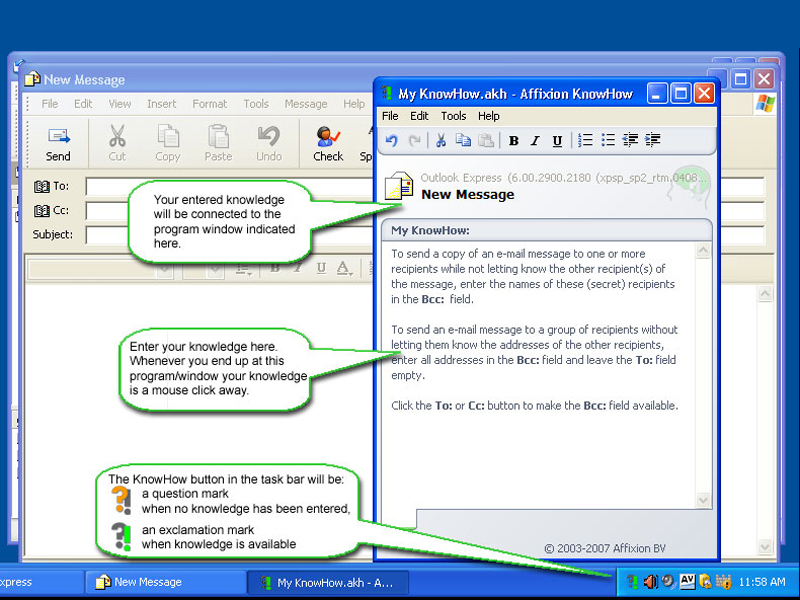Click the Copy icon in New Message toolbar
800x600 pixels.
[168, 144]
